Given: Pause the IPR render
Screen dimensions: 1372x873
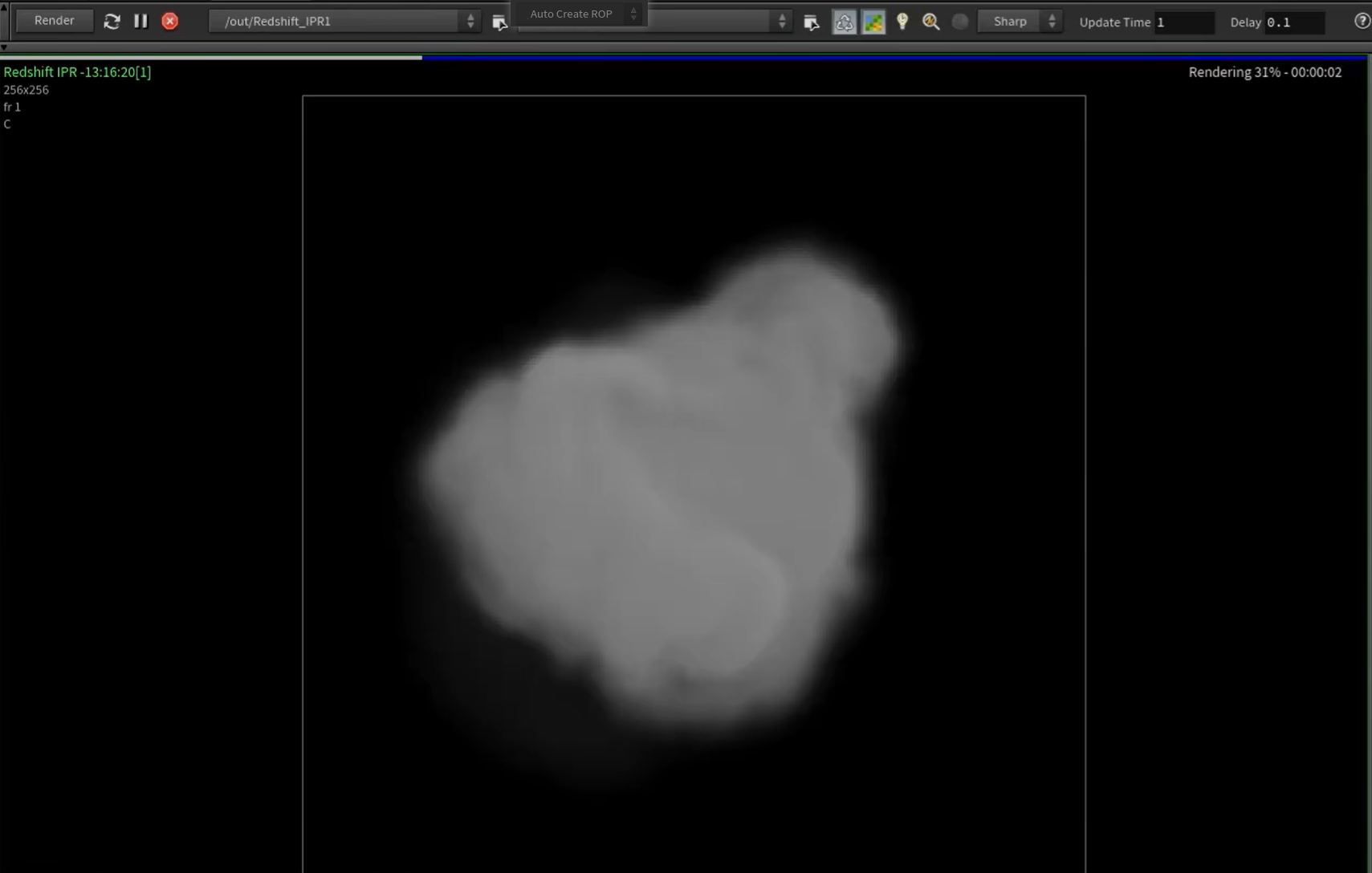Looking at the screenshot, I should point(140,21).
